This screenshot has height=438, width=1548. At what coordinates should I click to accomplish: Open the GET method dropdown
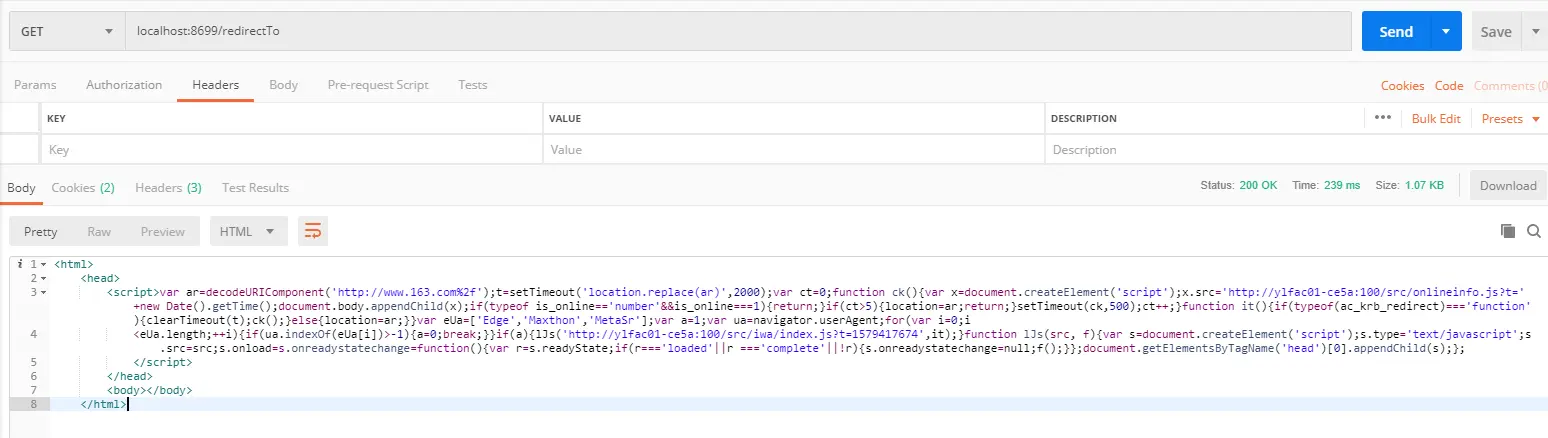coord(67,31)
